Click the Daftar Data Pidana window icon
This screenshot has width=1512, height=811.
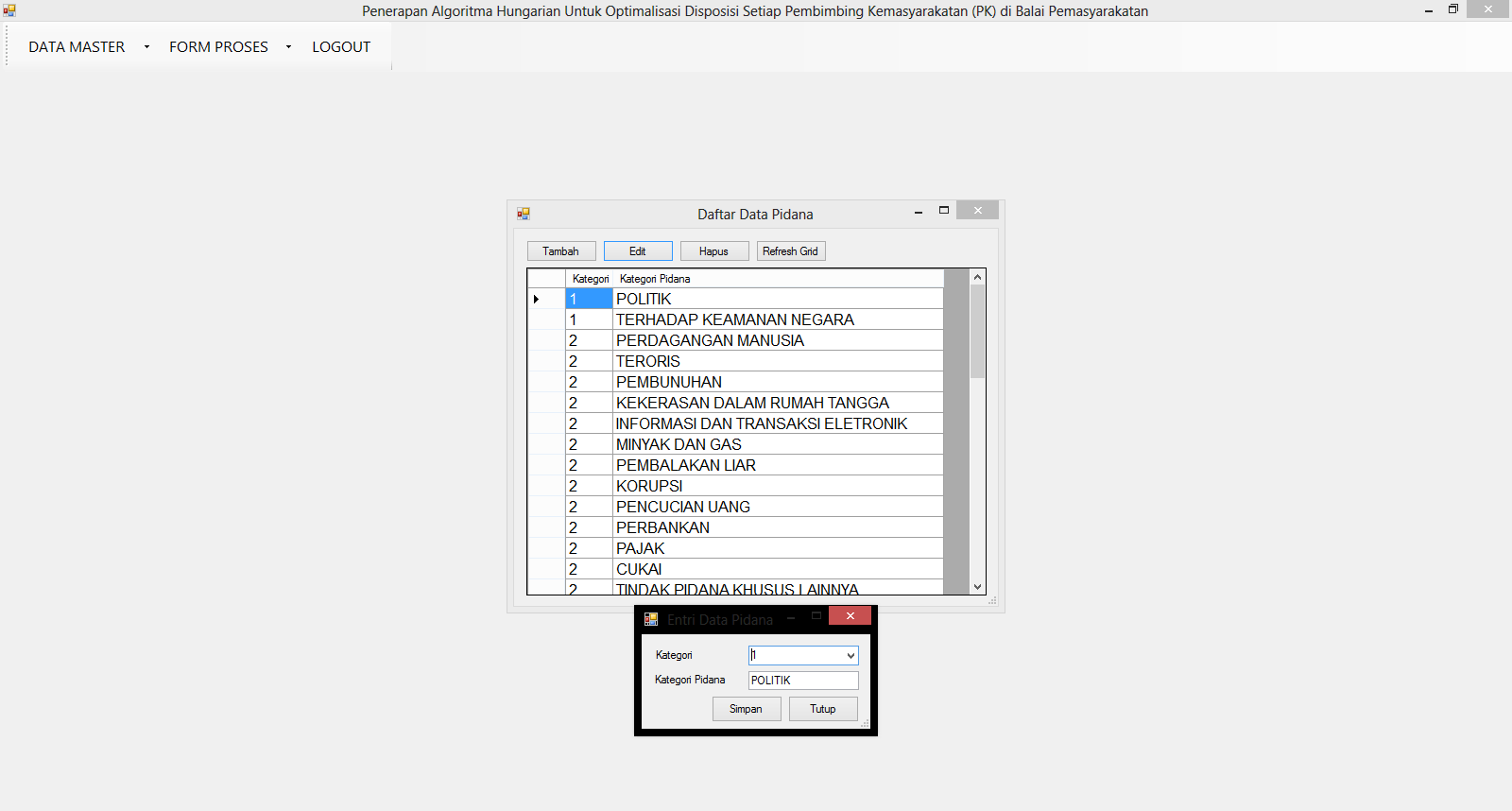(524, 214)
